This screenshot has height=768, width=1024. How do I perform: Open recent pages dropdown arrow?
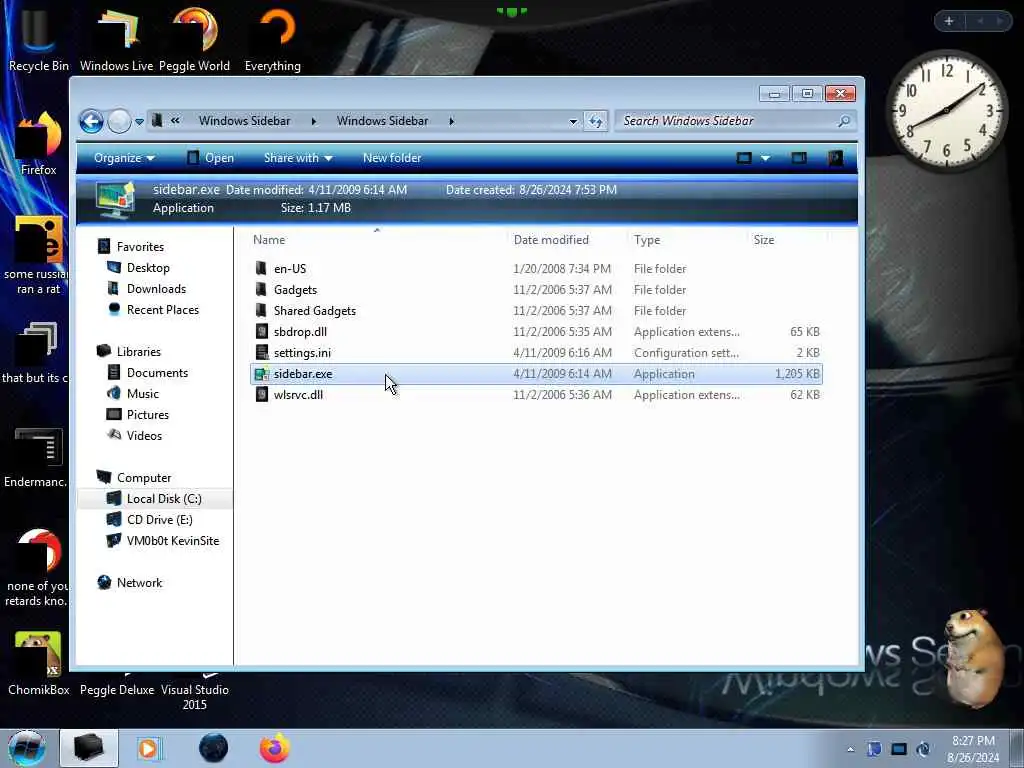(x=139, y=122)
